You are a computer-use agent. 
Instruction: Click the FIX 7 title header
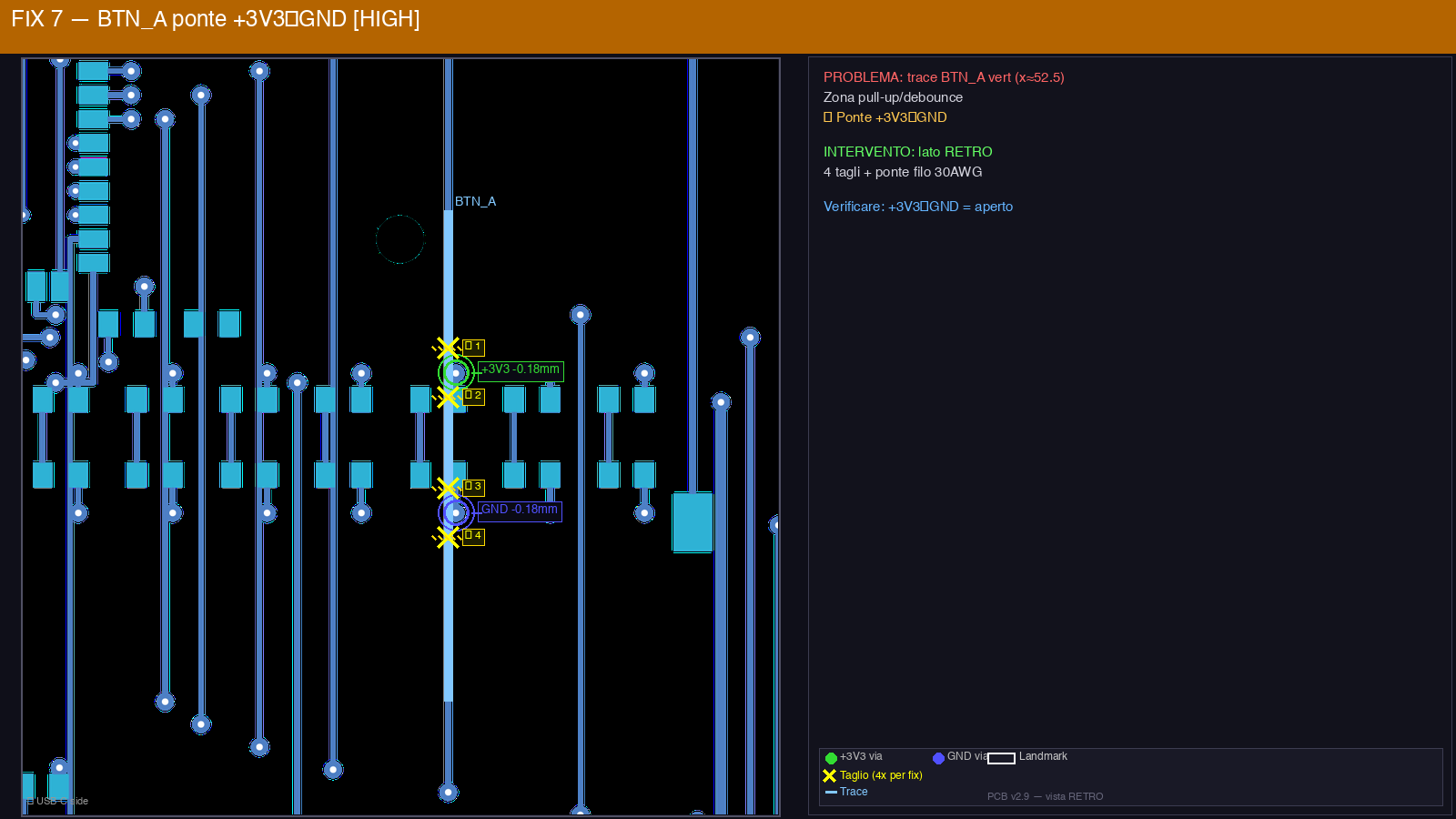point(216,19)
